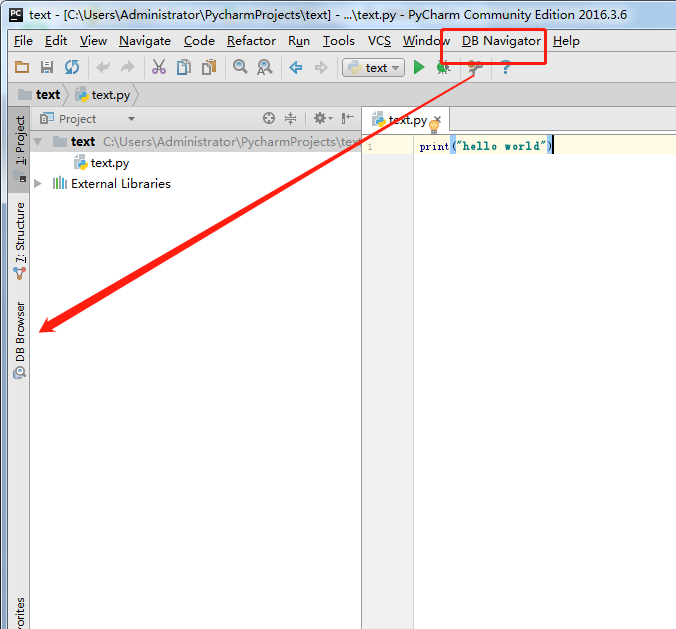Click the Open folder toolbar icon
Viewport: 676px width, 629px height.
click(22, 68)
